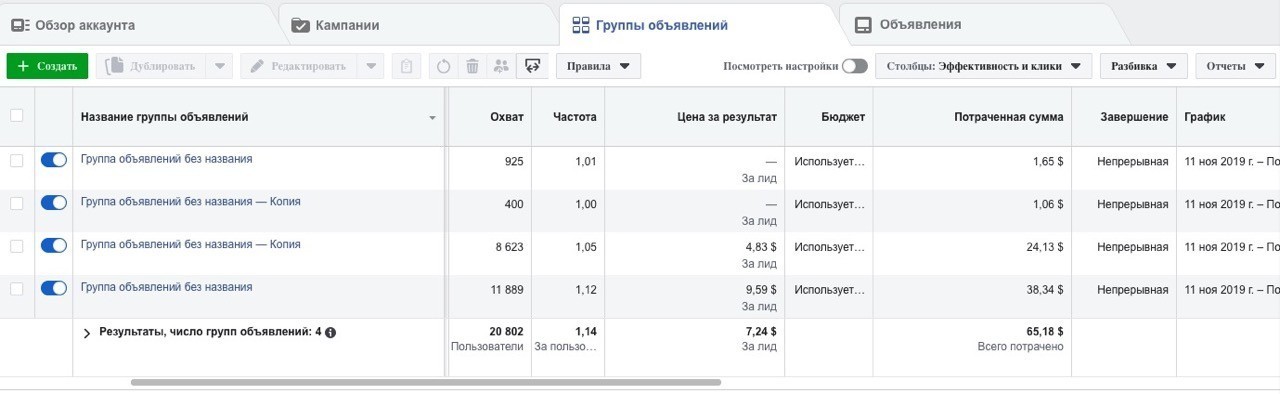Turn off ad set with reach 11 889
The width and height of the screenshot is (1280, 394).
pyautogui.click(x=54, y=289)
